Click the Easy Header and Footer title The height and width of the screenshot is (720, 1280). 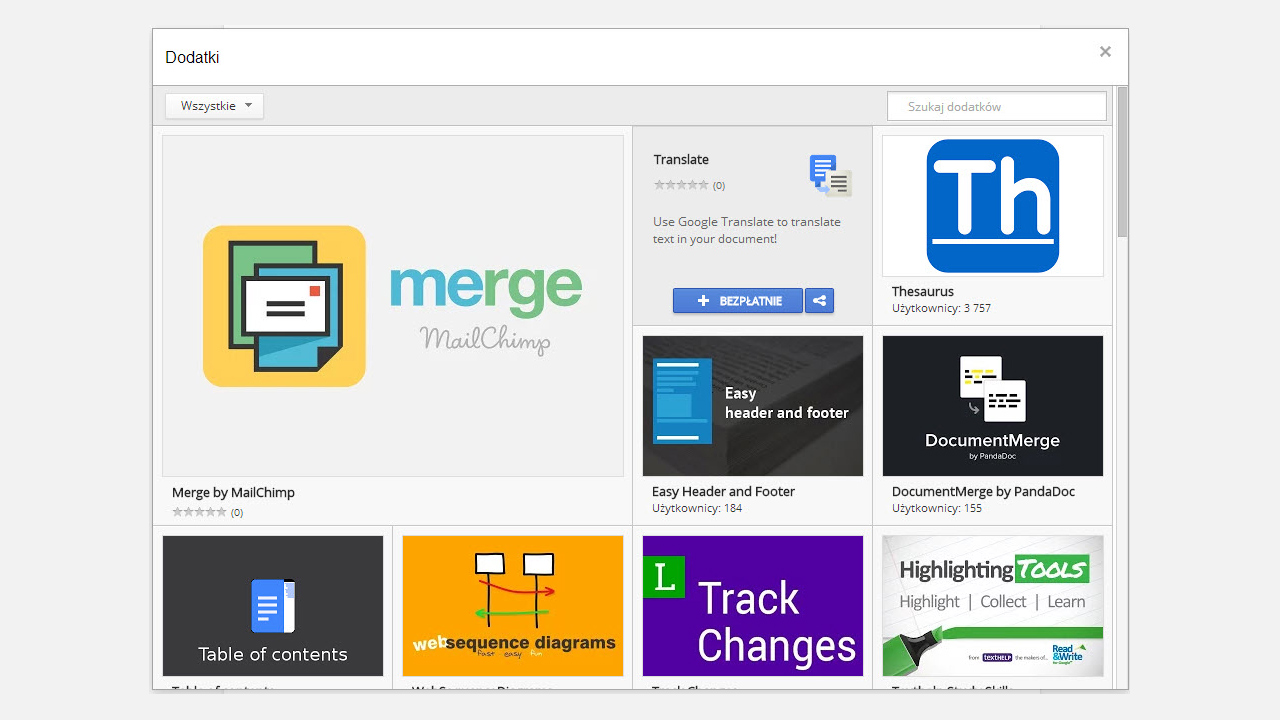723,491
